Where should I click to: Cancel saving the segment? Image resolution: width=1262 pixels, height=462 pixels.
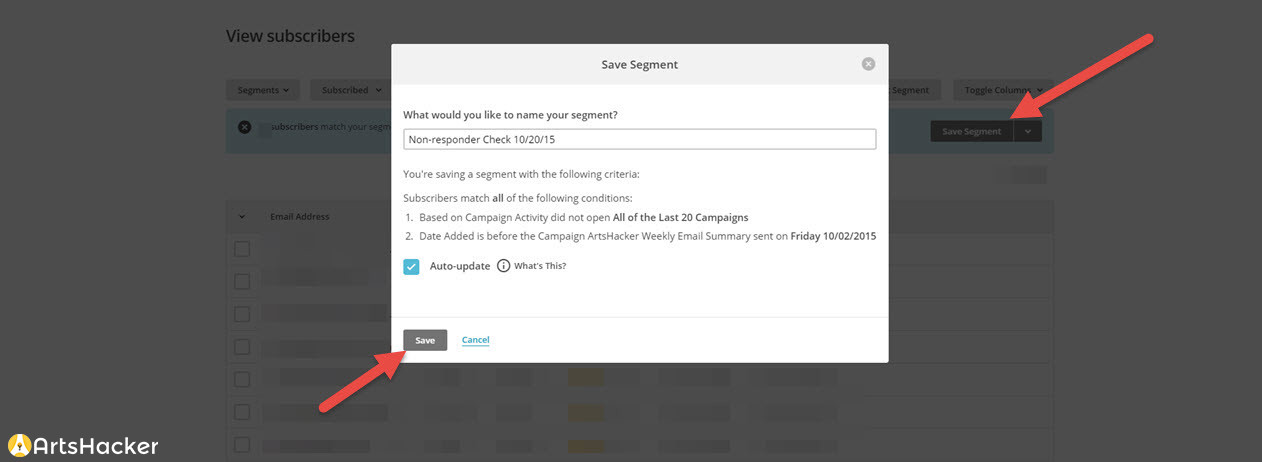point(475,340)
